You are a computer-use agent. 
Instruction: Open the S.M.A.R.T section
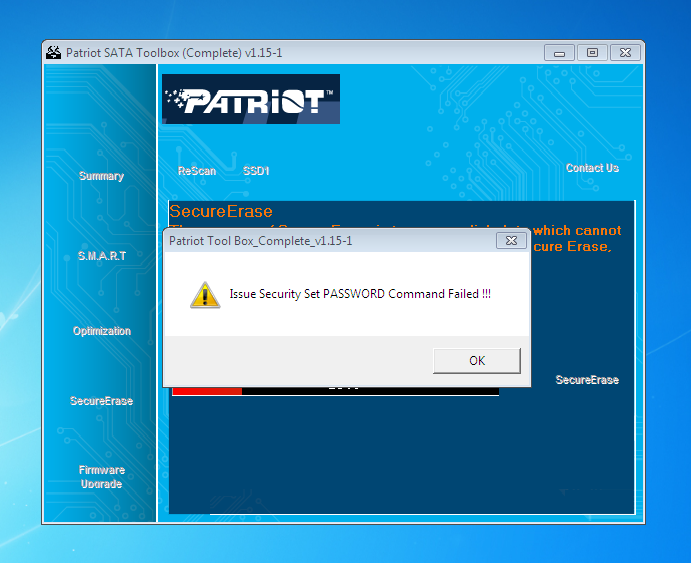[102, 256]
